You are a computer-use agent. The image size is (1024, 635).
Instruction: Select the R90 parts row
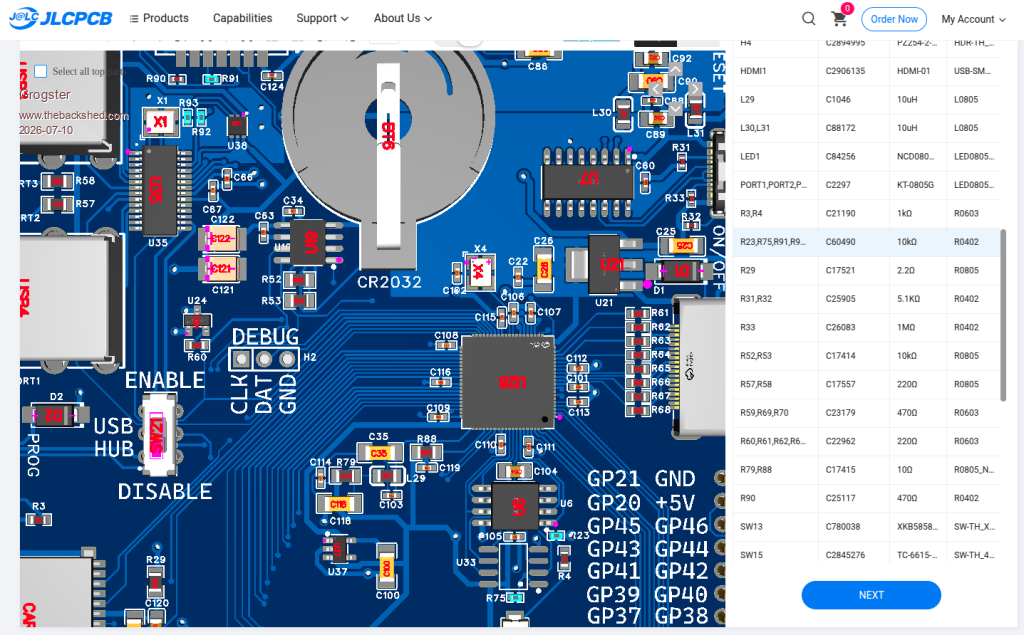pyautogui.click(x=867, y=498)
